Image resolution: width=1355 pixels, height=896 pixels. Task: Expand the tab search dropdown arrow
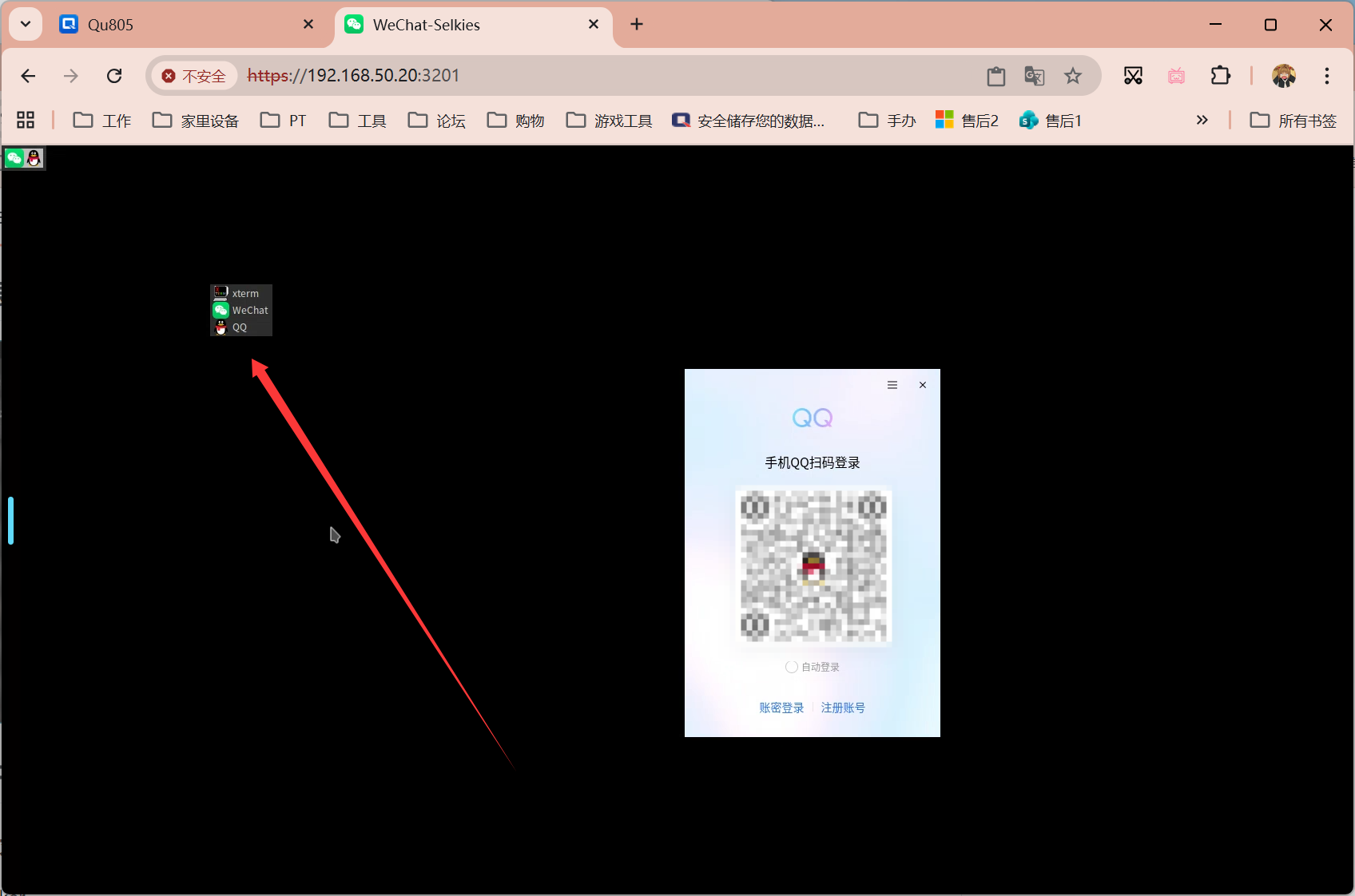click(25, 24)
